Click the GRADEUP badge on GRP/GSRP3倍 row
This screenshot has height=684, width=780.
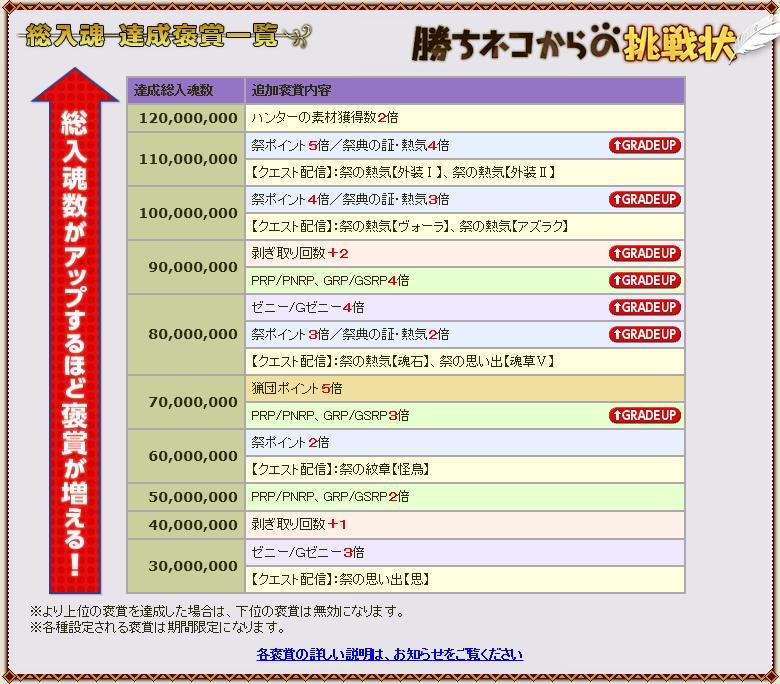[x=645, y=415]
